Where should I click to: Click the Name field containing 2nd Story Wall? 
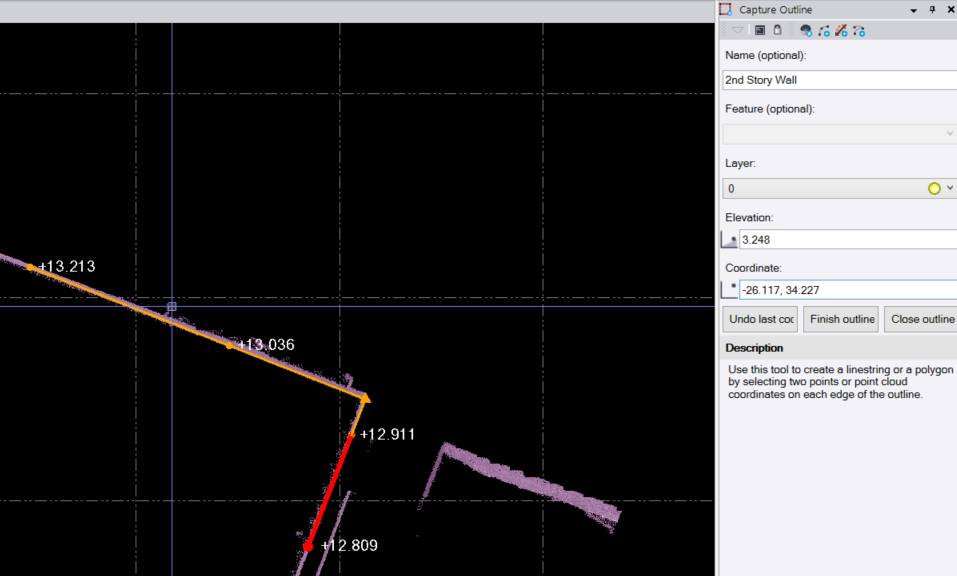[838, 80]
